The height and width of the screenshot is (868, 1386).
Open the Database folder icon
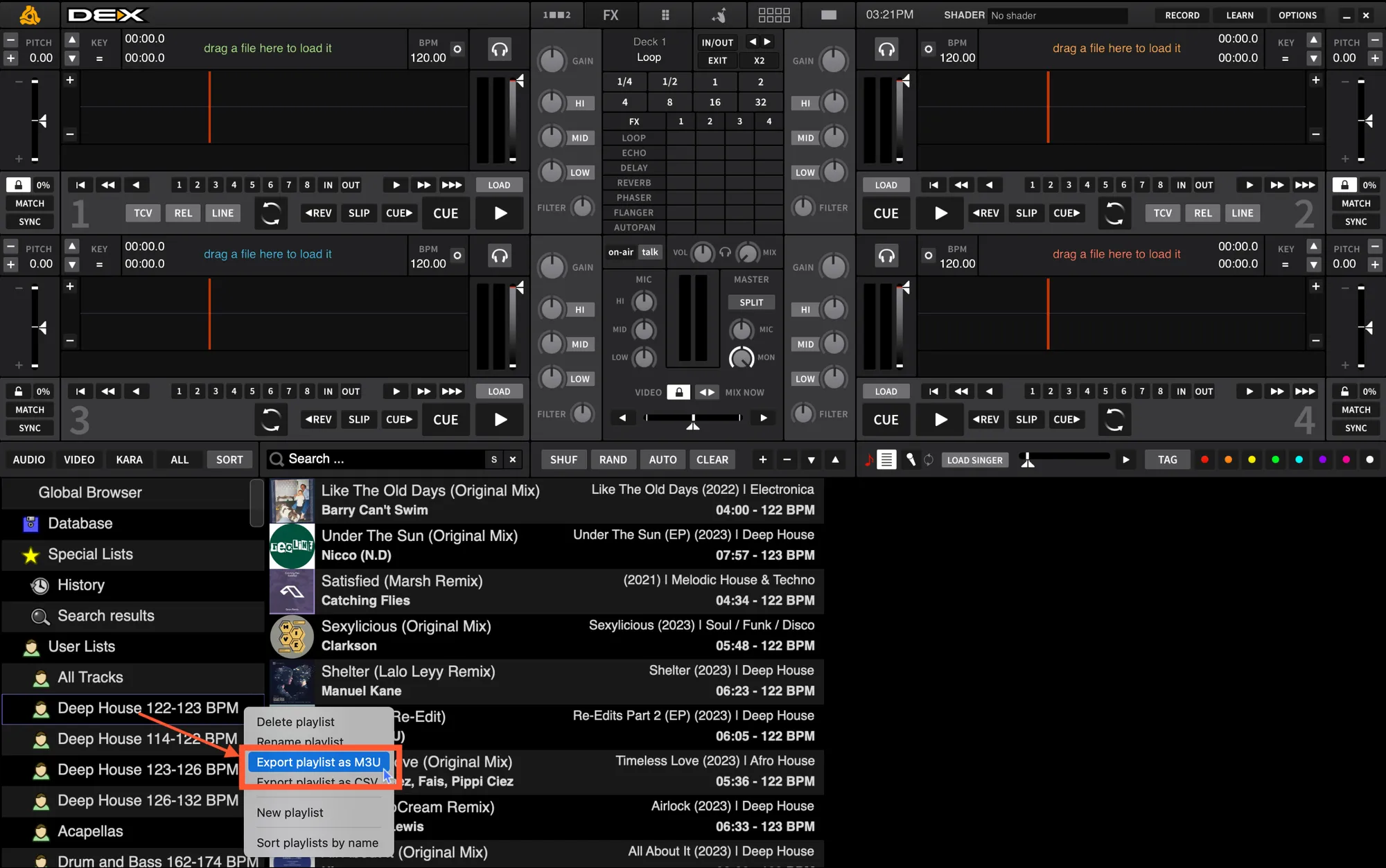point(30,524)
